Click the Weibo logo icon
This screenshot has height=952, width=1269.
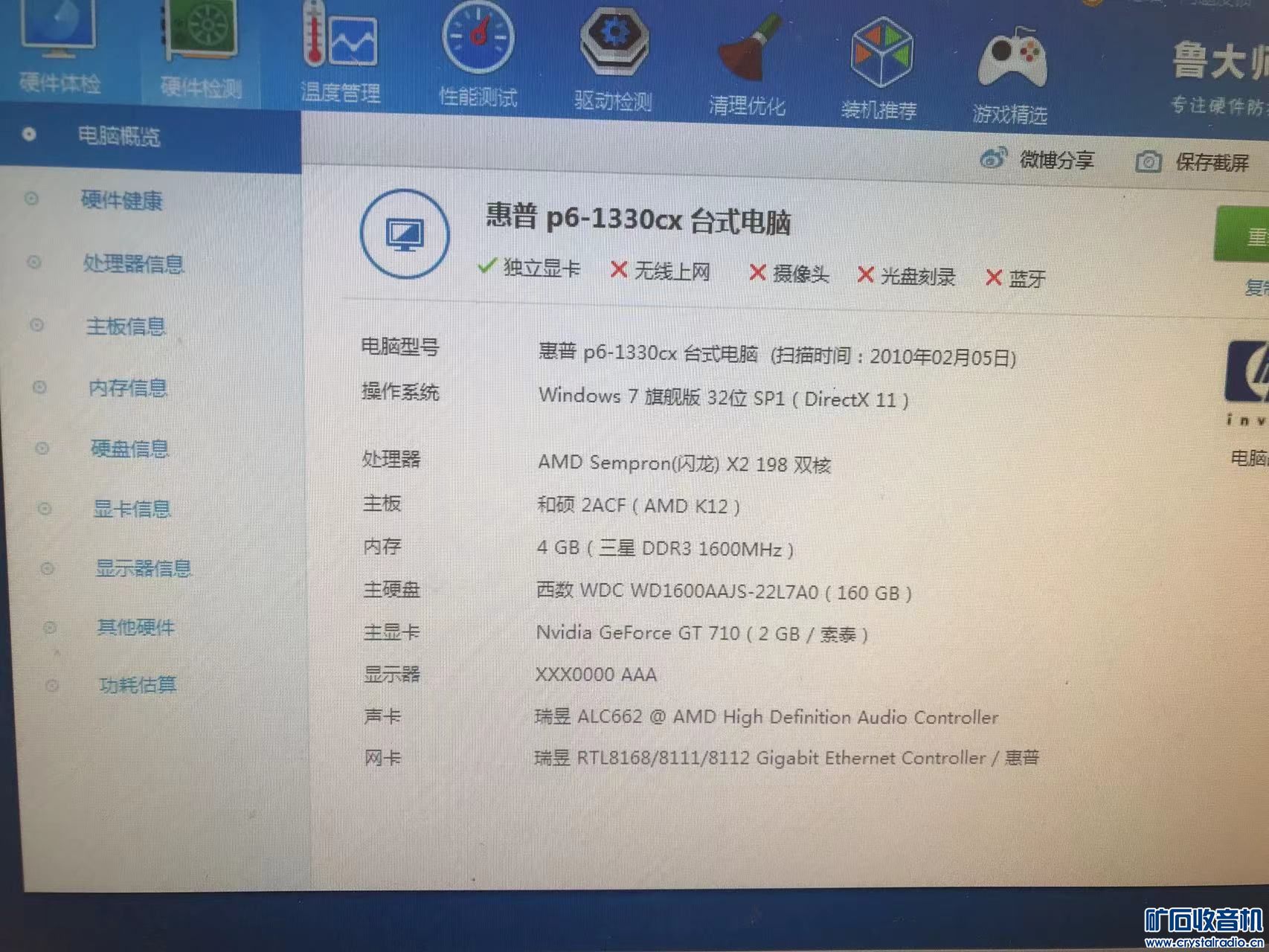(993, 158)
